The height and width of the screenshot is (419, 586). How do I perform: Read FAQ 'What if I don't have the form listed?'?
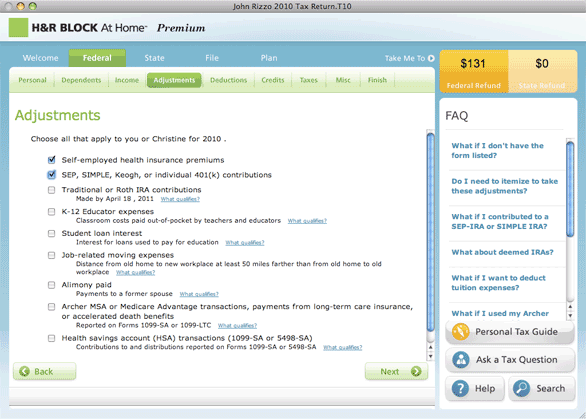coord(497,151)
